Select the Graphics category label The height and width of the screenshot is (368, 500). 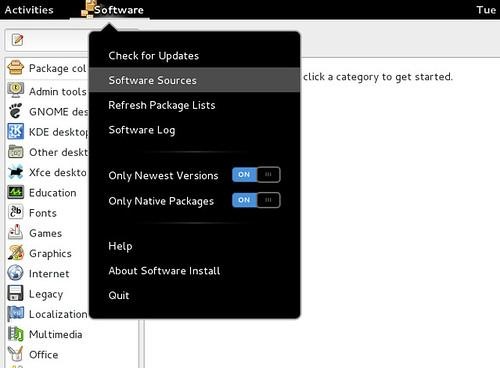[50, 254]
